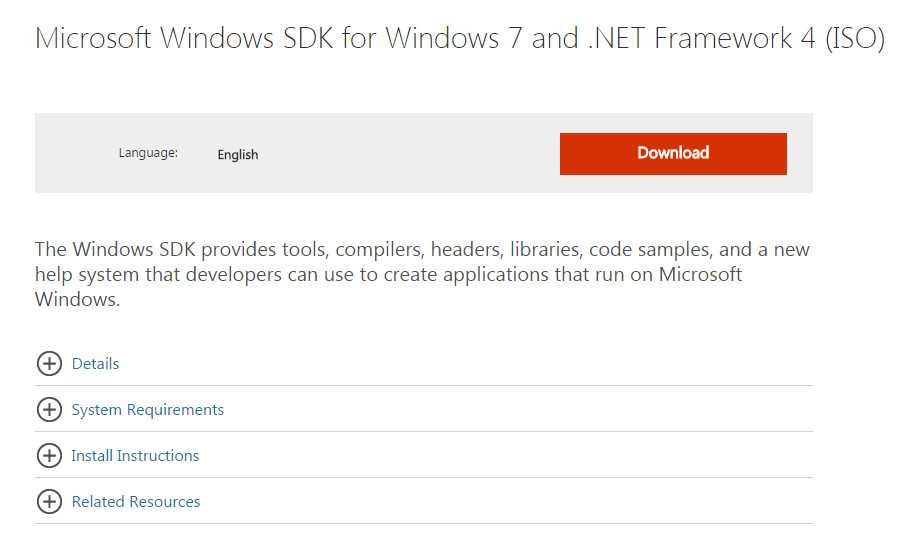Open the Details section link
This screenshot has width=900, height=552.
point(95,364)
